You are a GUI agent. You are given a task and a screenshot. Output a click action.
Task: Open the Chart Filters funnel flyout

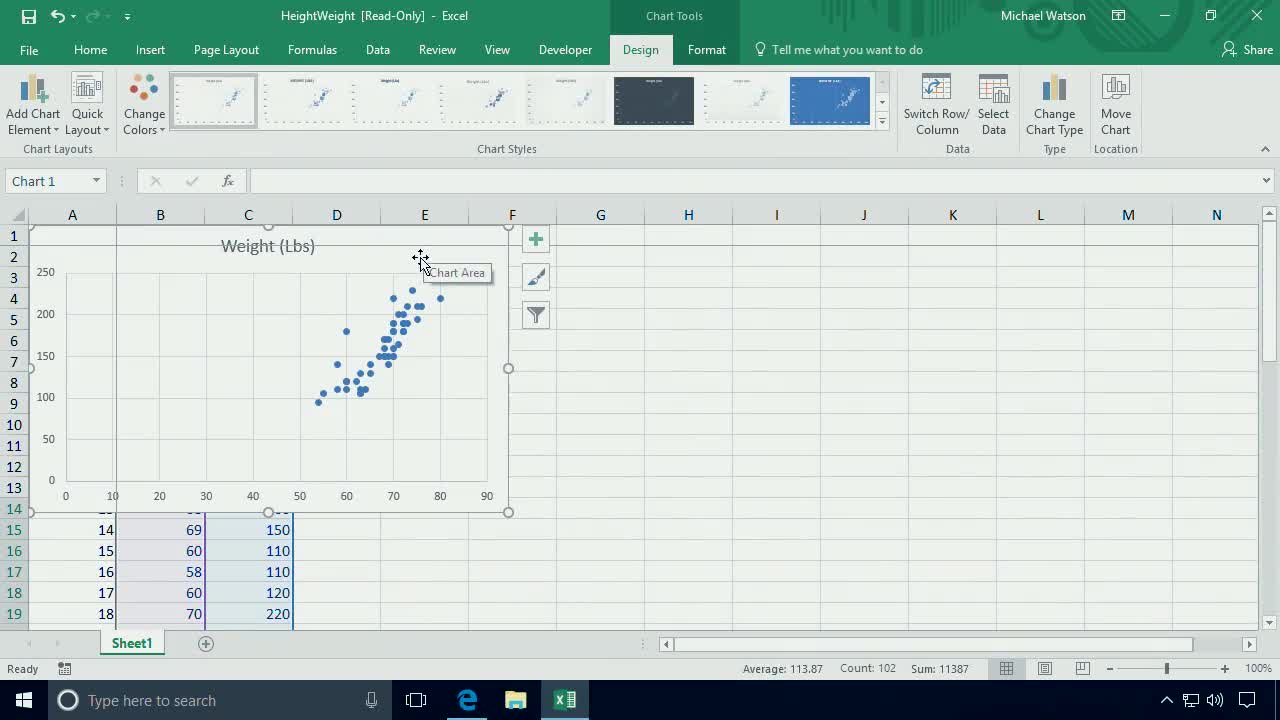(x=535, y=315)
